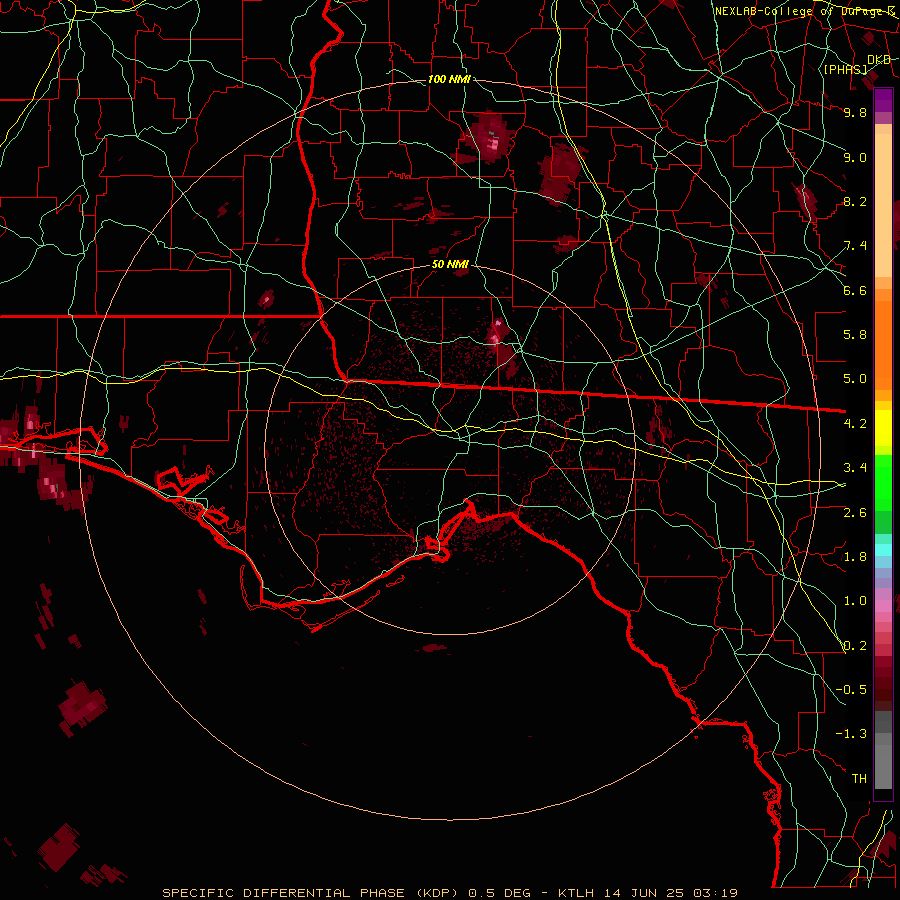
Task: Click the 7.4 scale label
Action: (855, 246)
